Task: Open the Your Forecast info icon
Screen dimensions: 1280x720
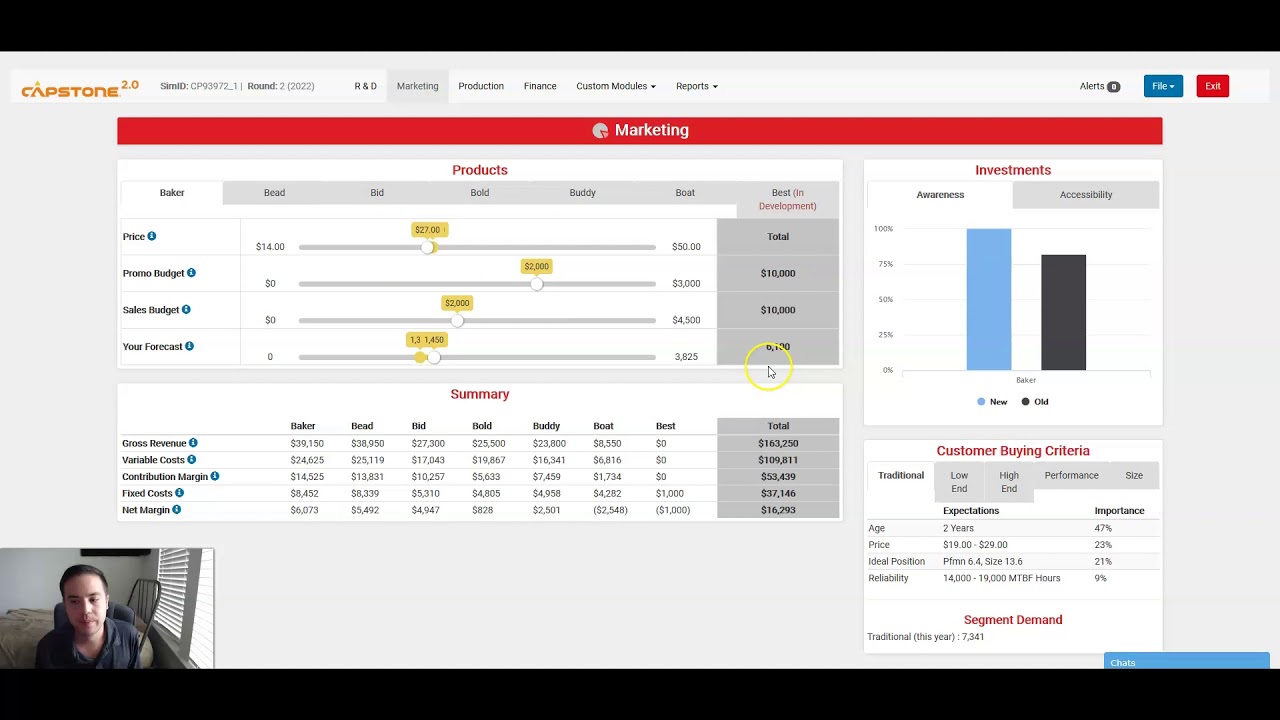Action: coord(189,346)
